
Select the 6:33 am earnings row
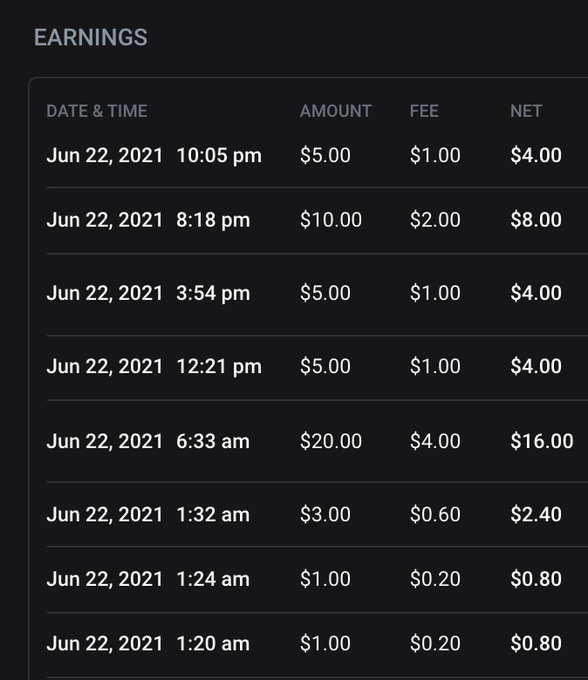(317, 441)
